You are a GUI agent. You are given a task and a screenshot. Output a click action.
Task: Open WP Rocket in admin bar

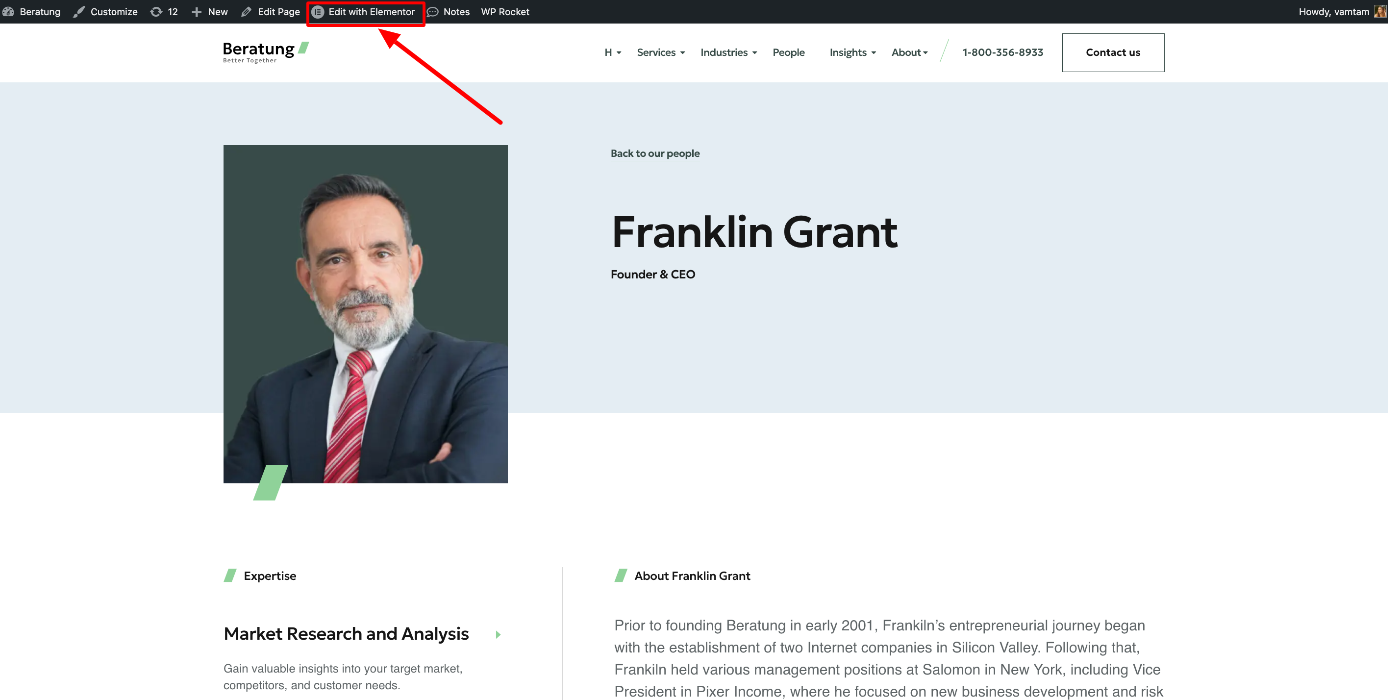pos(505,12)
